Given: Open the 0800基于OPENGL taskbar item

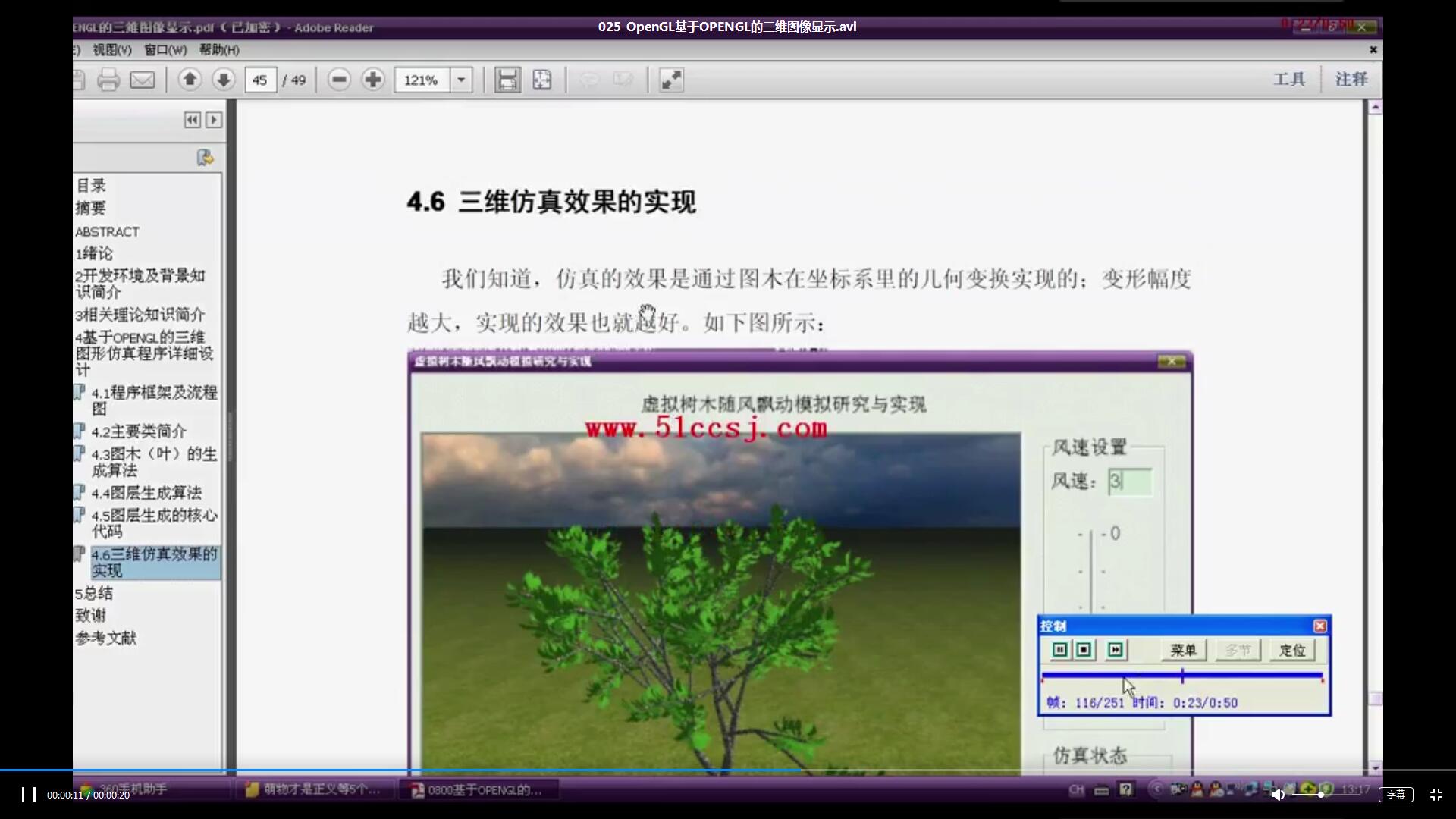Looking at the screenshot, I should tap(478, 790).
